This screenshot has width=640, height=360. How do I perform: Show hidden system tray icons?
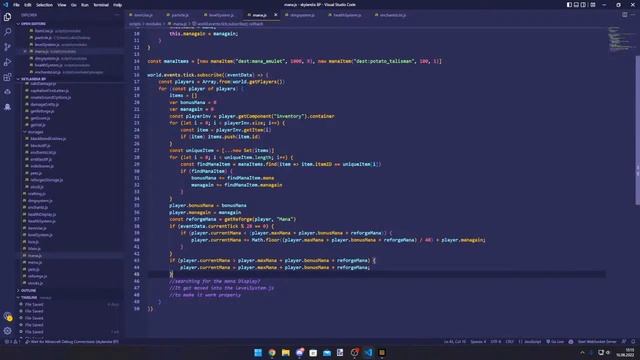click(582, 353)
